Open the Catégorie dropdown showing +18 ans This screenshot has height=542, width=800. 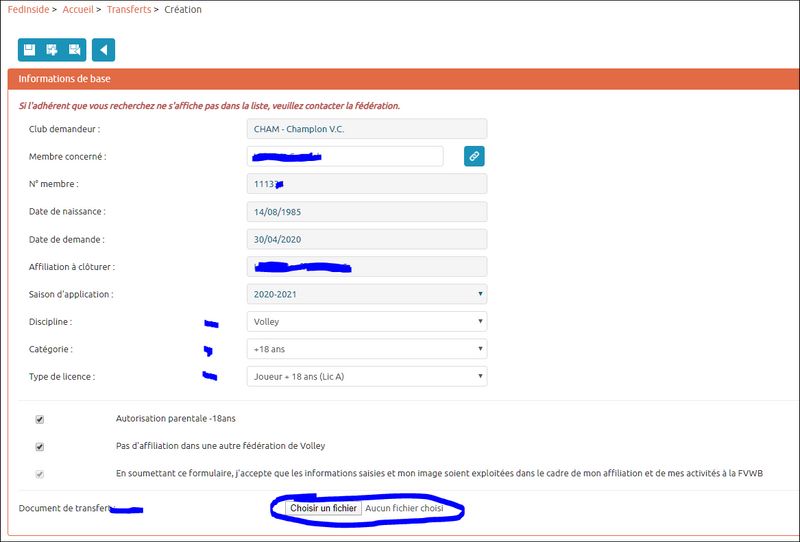point(366,349)
